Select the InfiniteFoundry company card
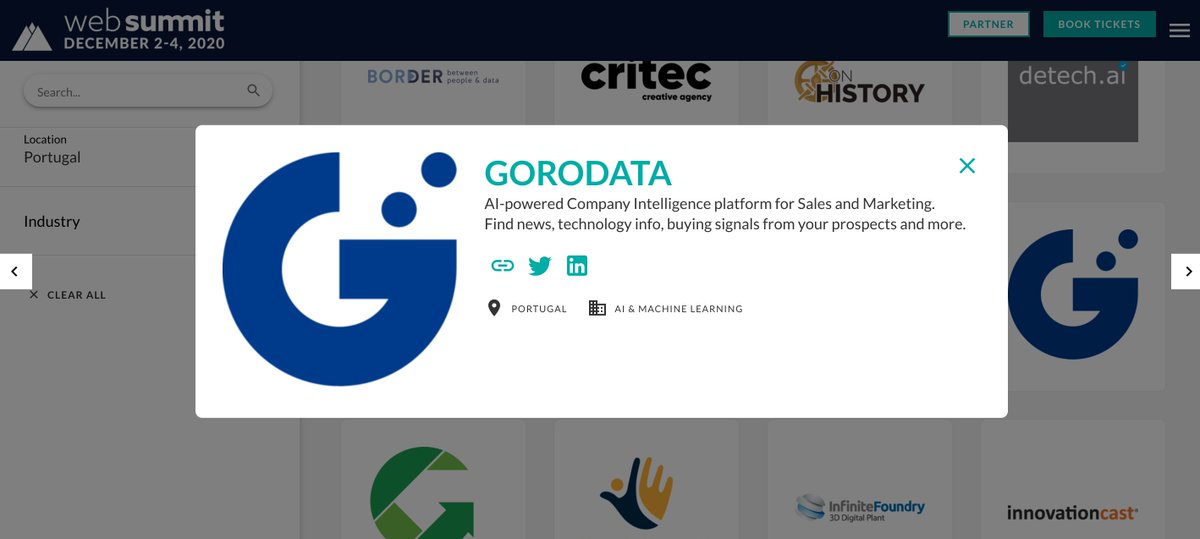Viewport: 1200px width, 539px height. tap(860, 480)
